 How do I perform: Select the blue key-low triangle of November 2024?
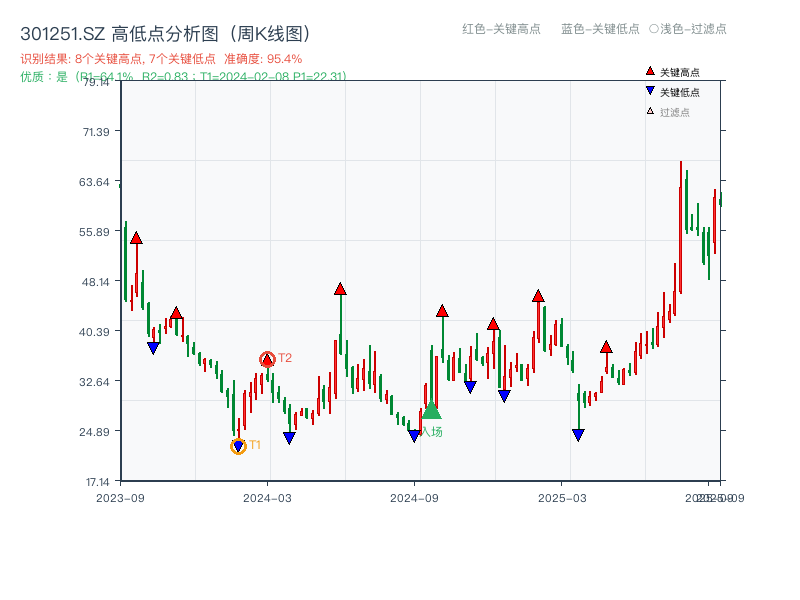pyautogui.click(x=470, y=387)
